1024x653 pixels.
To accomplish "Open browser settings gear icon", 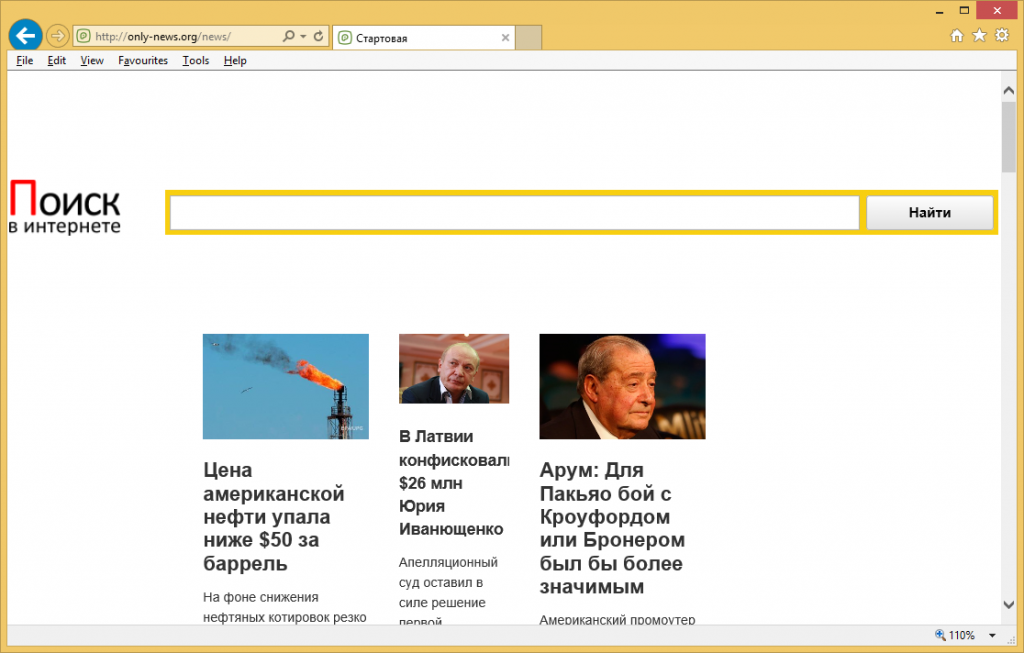I will (x=1002, y=36).
